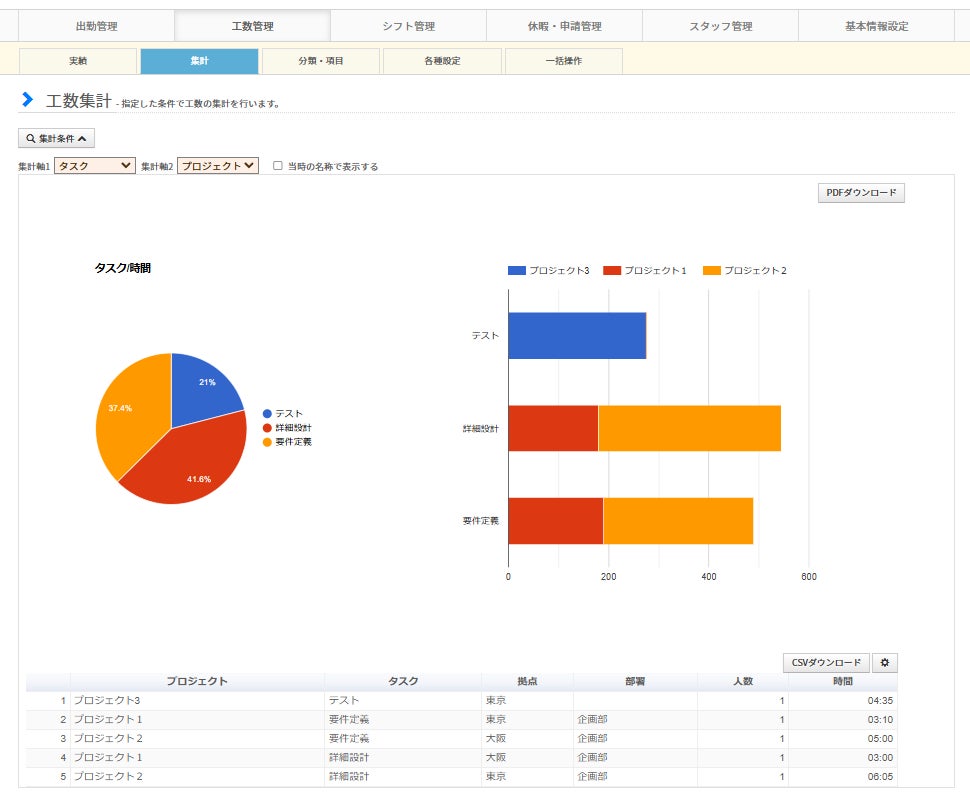Click the blue プロジェクト3 legend swatch
This screenshot has height=795, width=970.
coord(516,271)
